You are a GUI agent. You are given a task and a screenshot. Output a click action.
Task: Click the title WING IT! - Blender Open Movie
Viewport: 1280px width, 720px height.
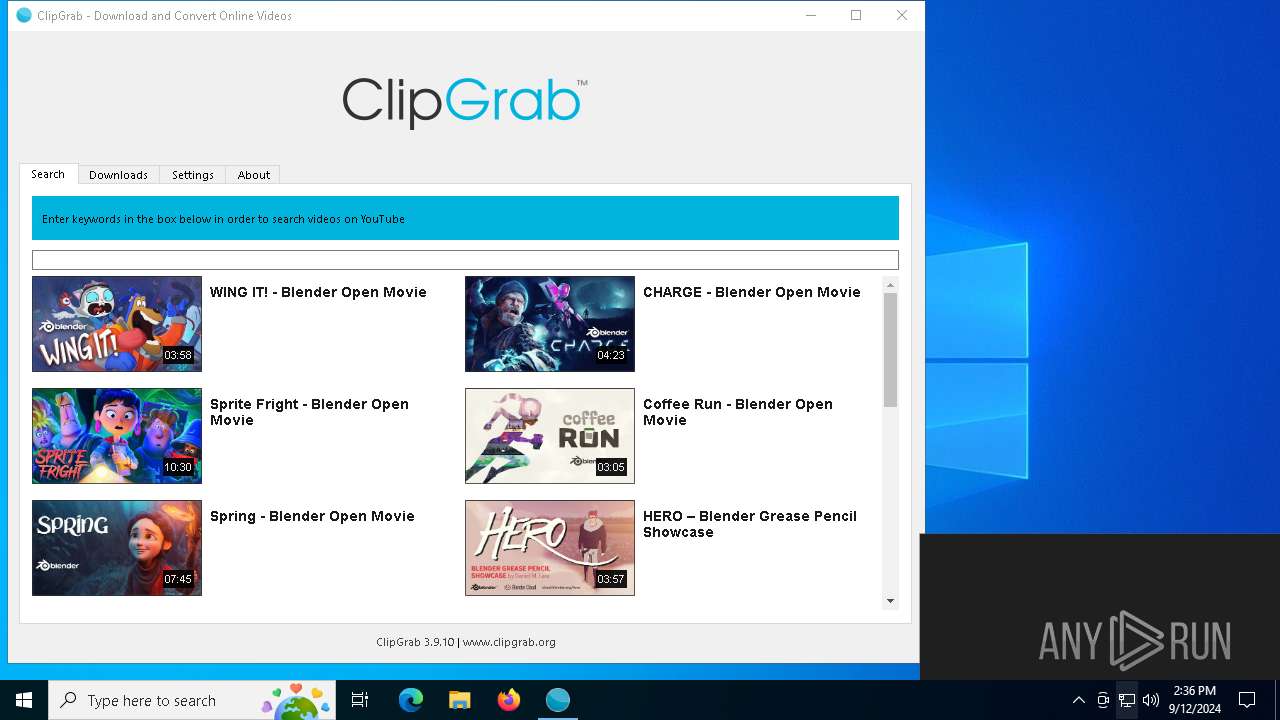(318, 292)
